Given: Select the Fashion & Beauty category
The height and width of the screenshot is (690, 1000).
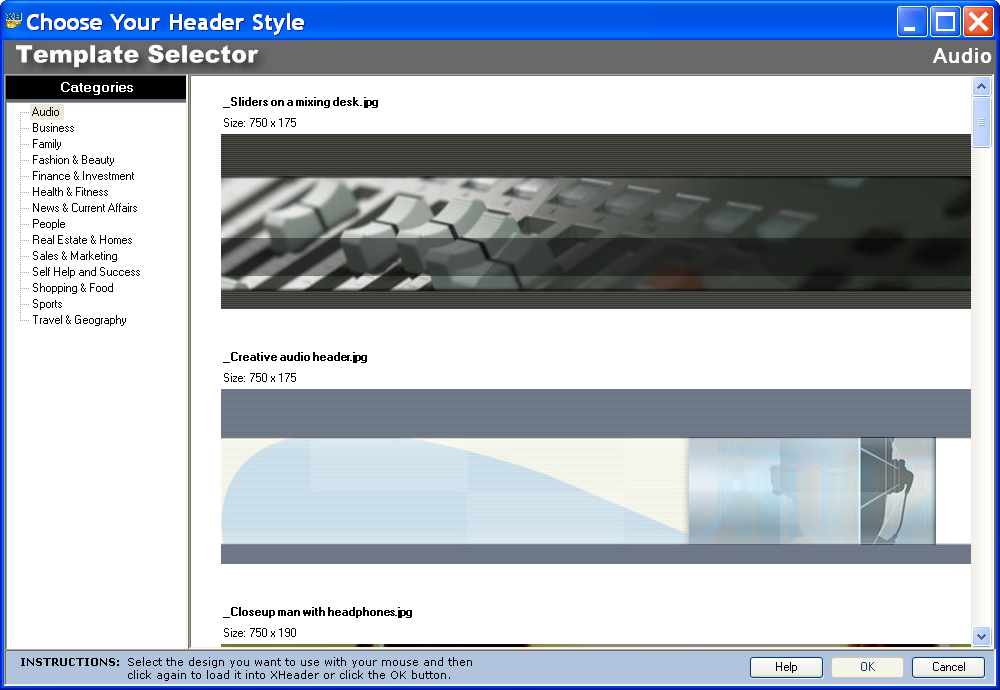Looking at the screenshot, I should point(73,159).
